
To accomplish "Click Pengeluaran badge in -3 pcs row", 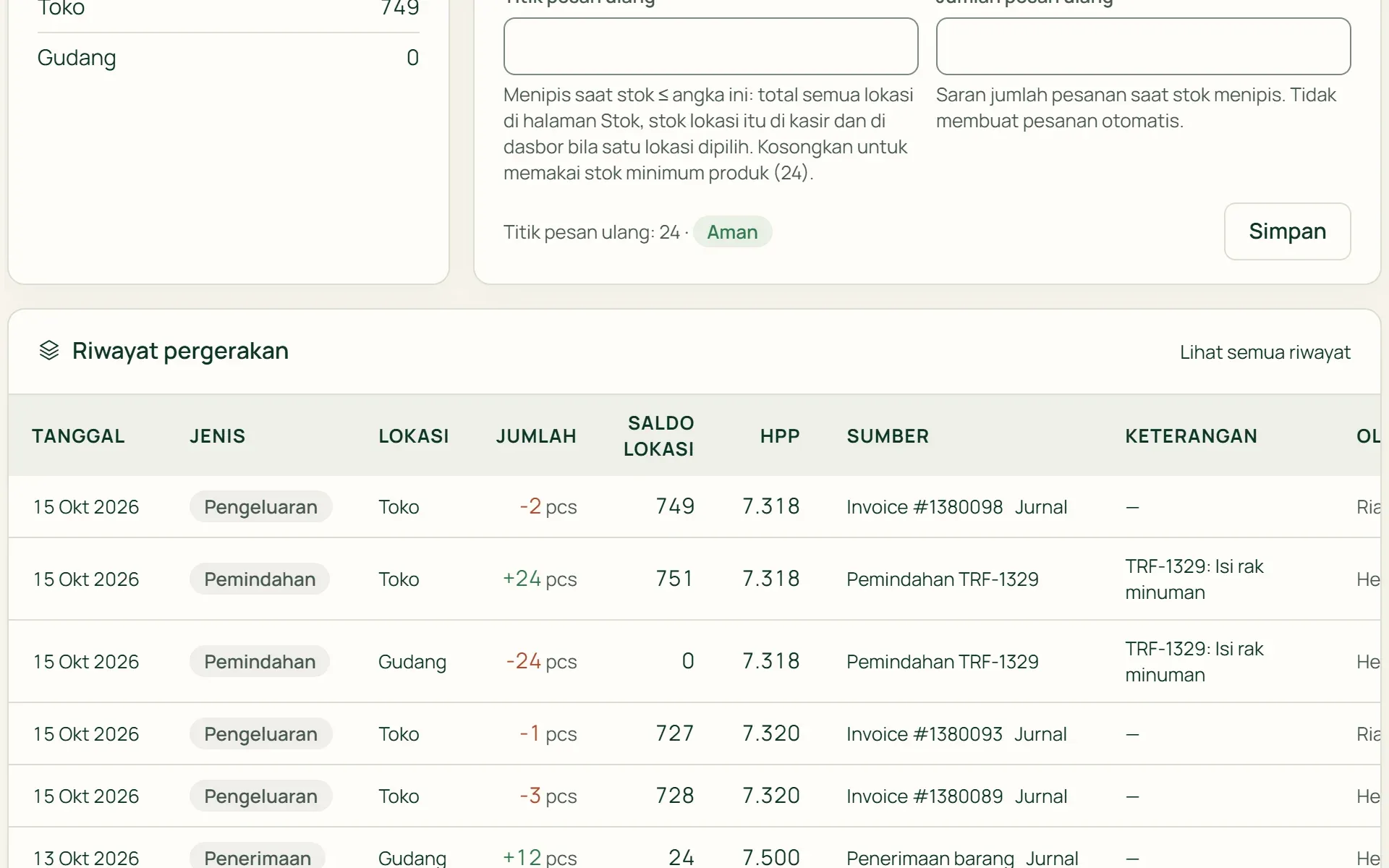I will point(260,796).
